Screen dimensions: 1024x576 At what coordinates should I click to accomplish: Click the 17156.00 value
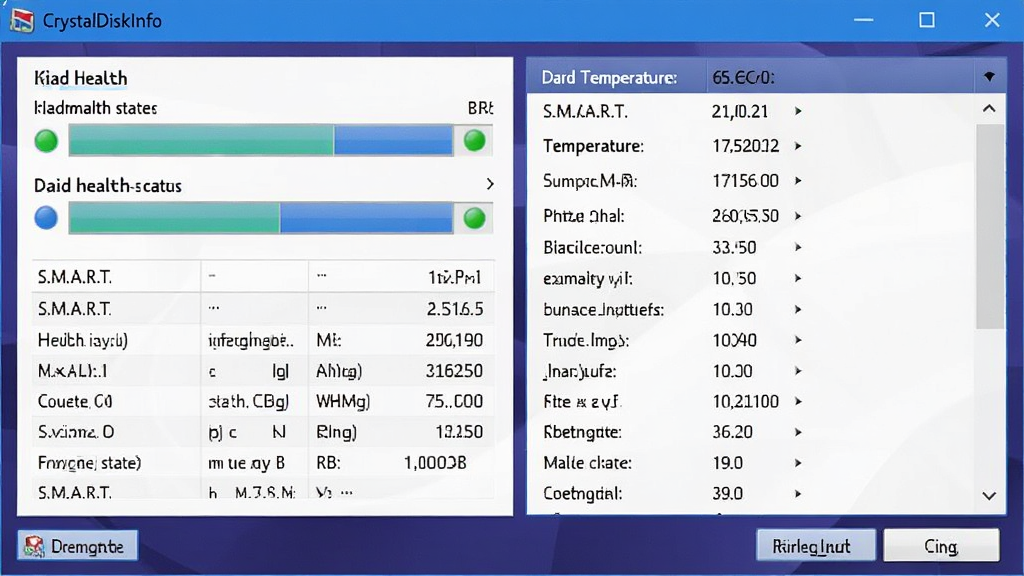click(745, 181)
